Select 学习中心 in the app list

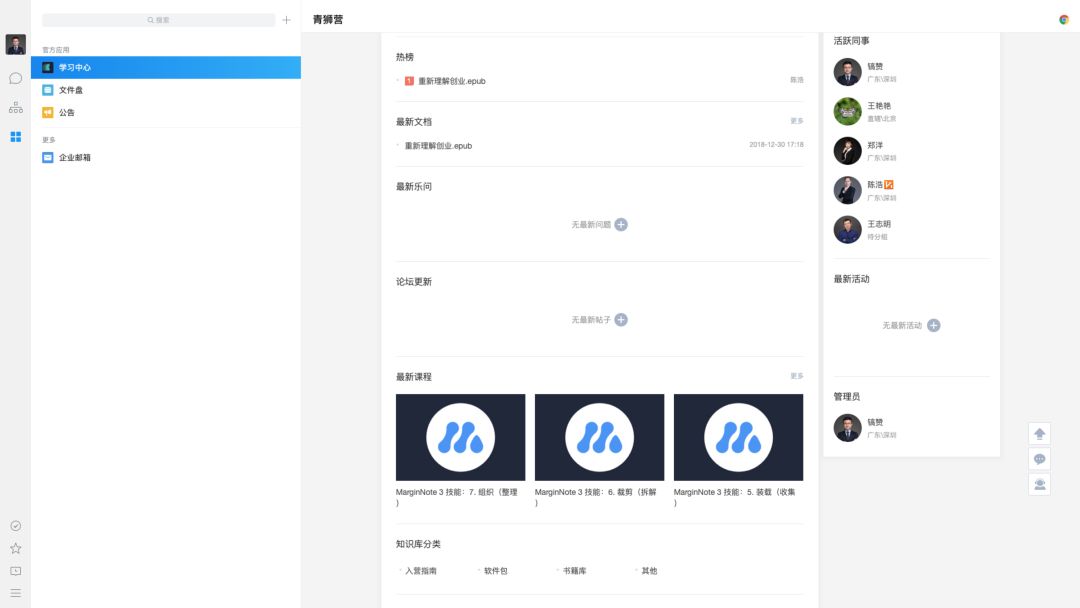coord(166,67)
